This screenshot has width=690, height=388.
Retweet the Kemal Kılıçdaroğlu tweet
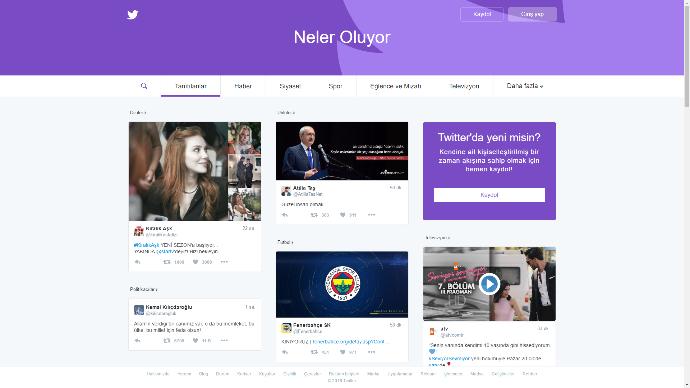tap(167, 340)
